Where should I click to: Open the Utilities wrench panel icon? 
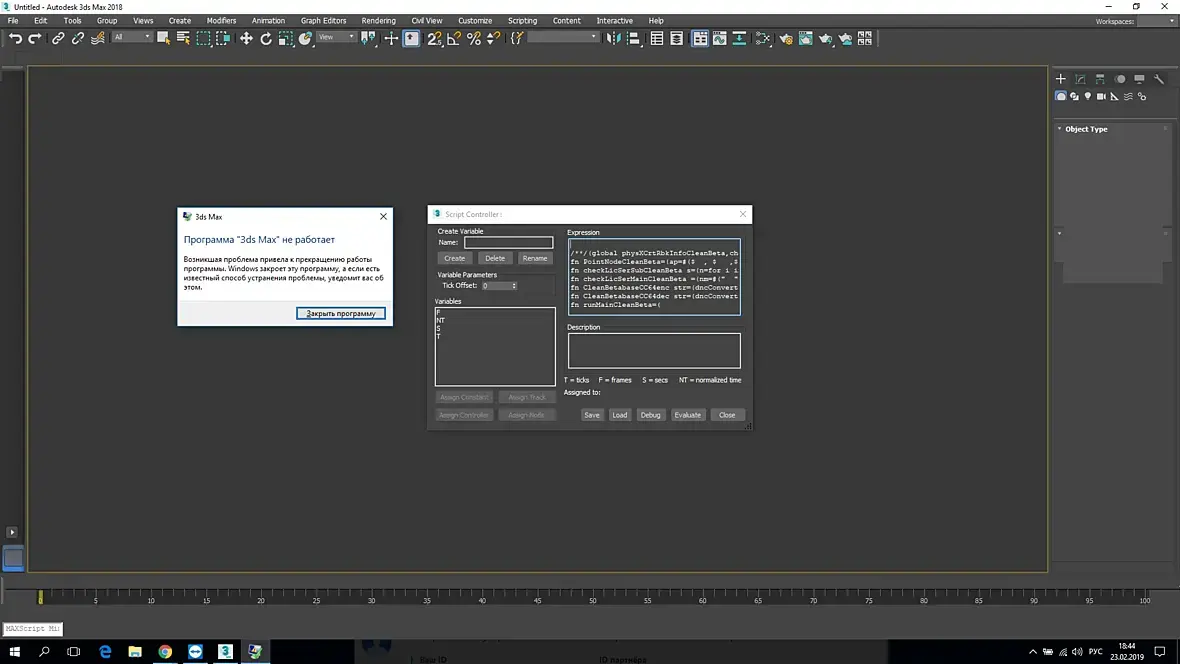(1159, 79)
